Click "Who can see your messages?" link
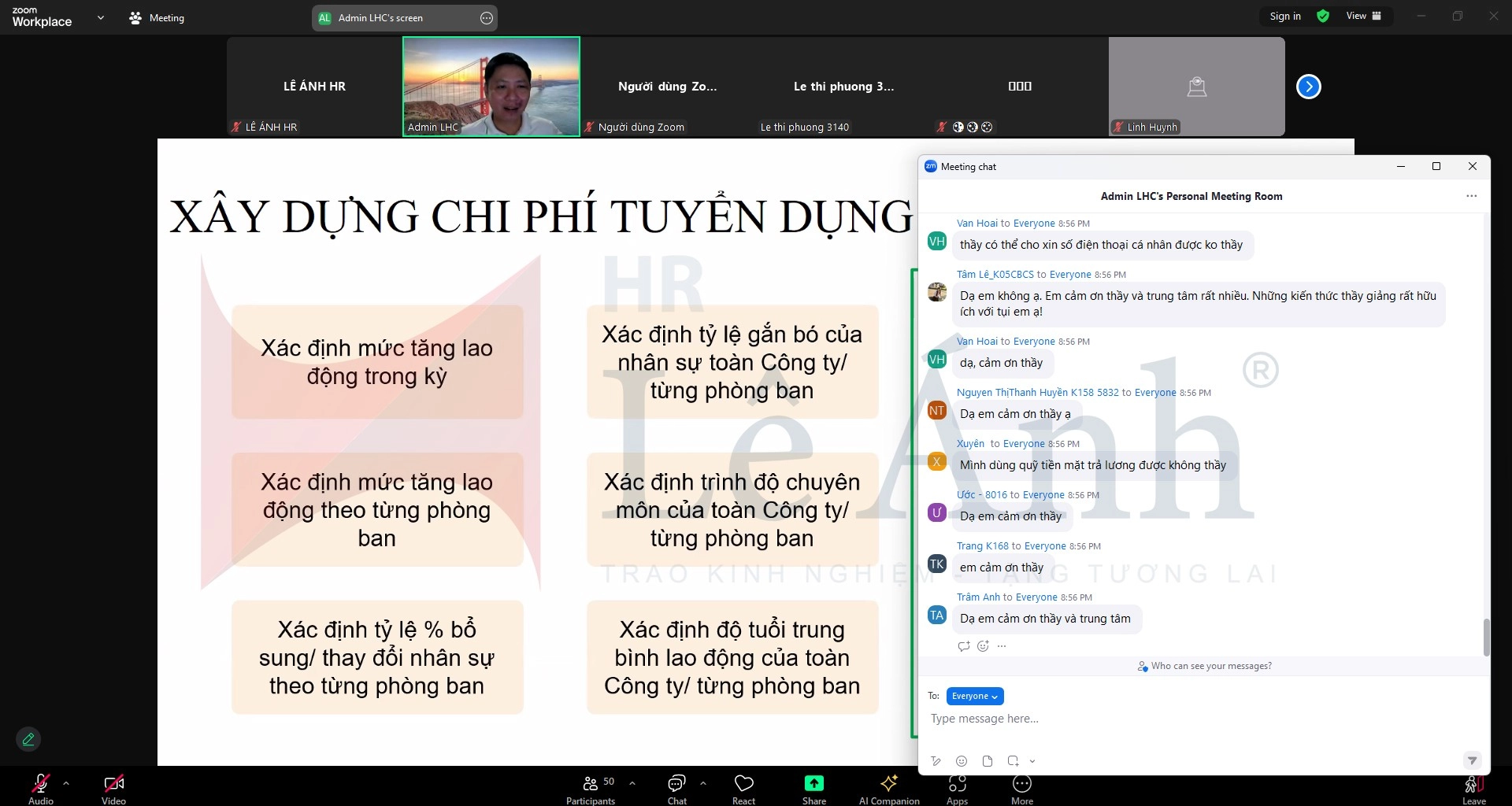Screen dimensions: 1512x806 tap(1210, 666)
